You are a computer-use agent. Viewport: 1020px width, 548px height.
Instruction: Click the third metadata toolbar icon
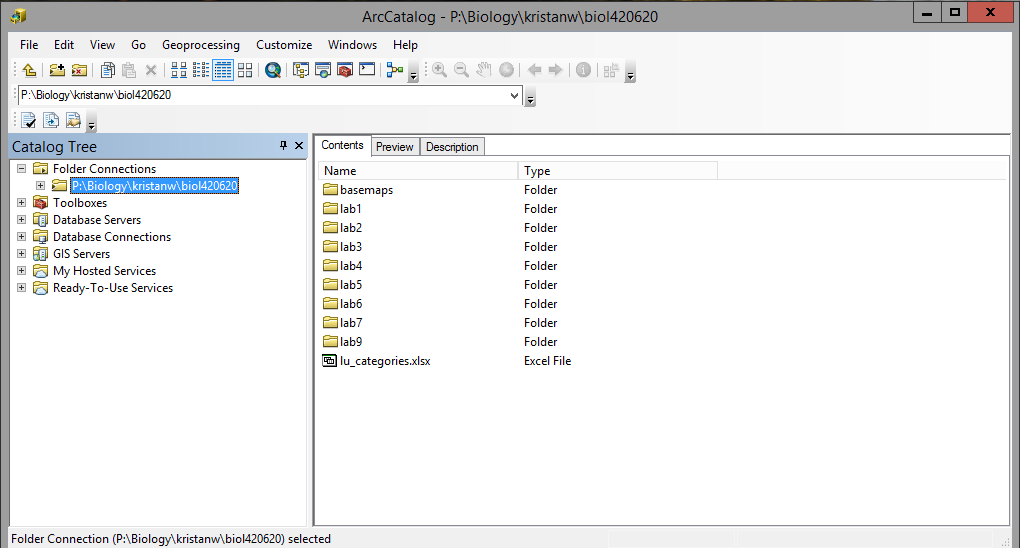[x=73, y=120]
